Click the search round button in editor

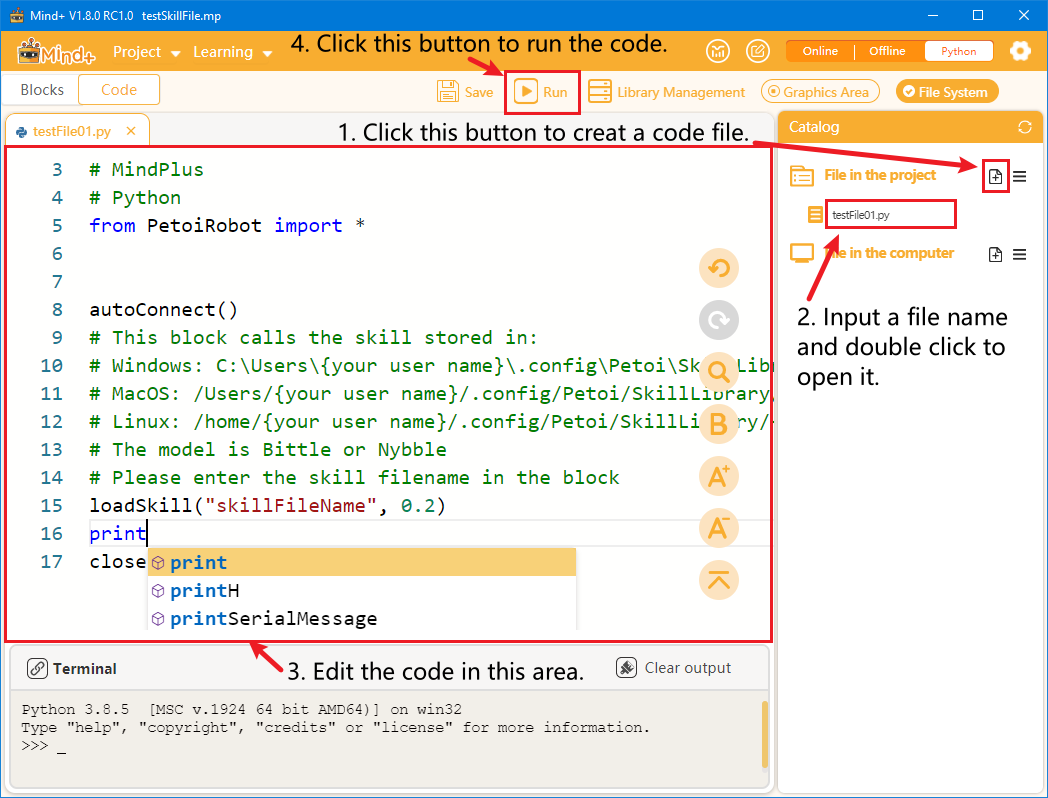[x=718, y=372]
